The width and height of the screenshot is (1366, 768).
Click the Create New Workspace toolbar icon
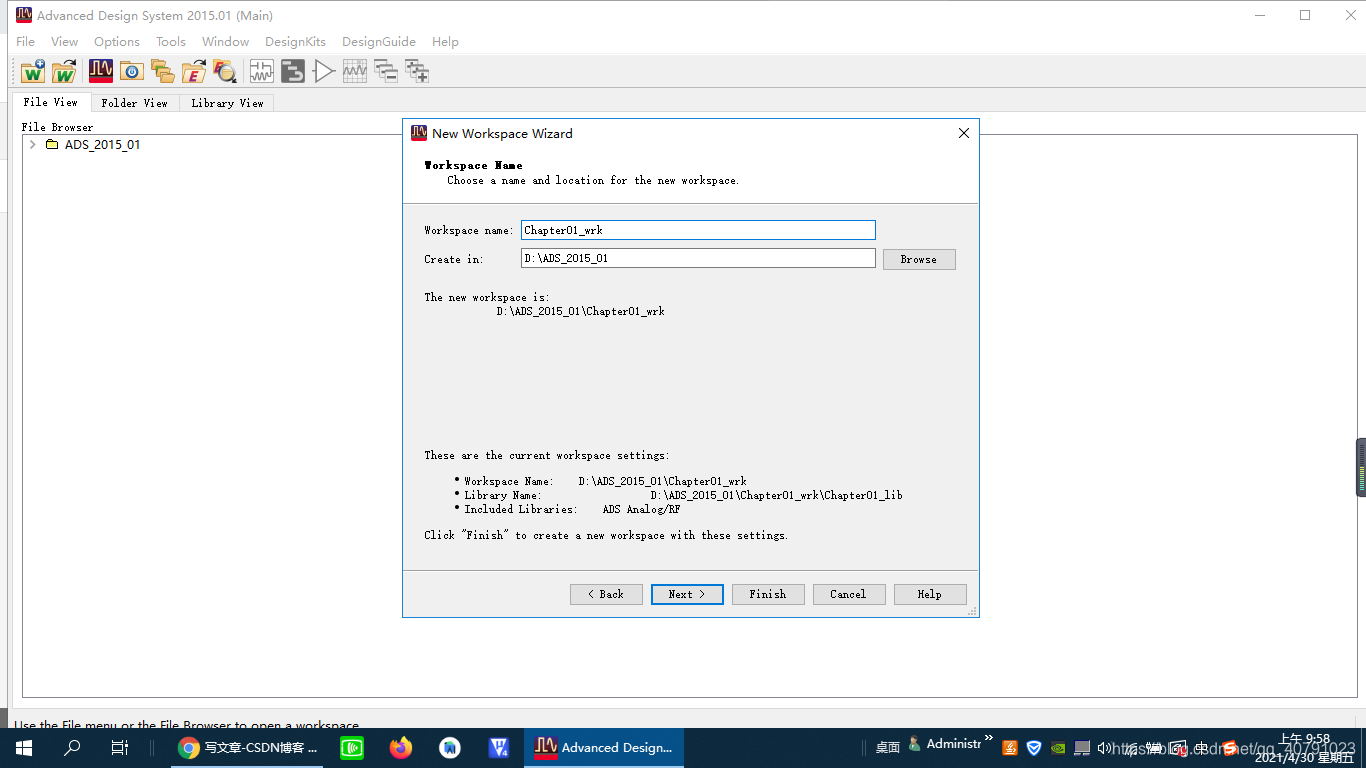(33, 71)
